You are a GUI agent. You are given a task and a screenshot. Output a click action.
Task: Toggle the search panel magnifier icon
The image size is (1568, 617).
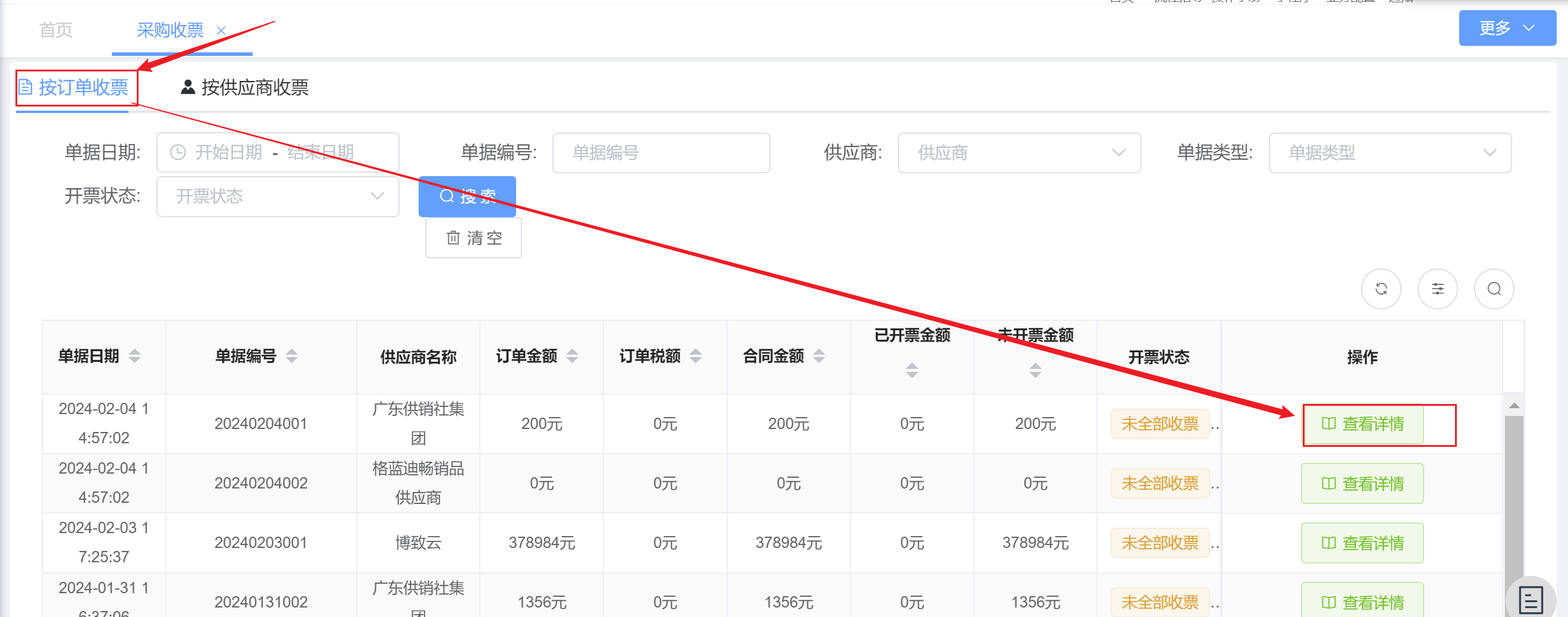pos(1494,289)
